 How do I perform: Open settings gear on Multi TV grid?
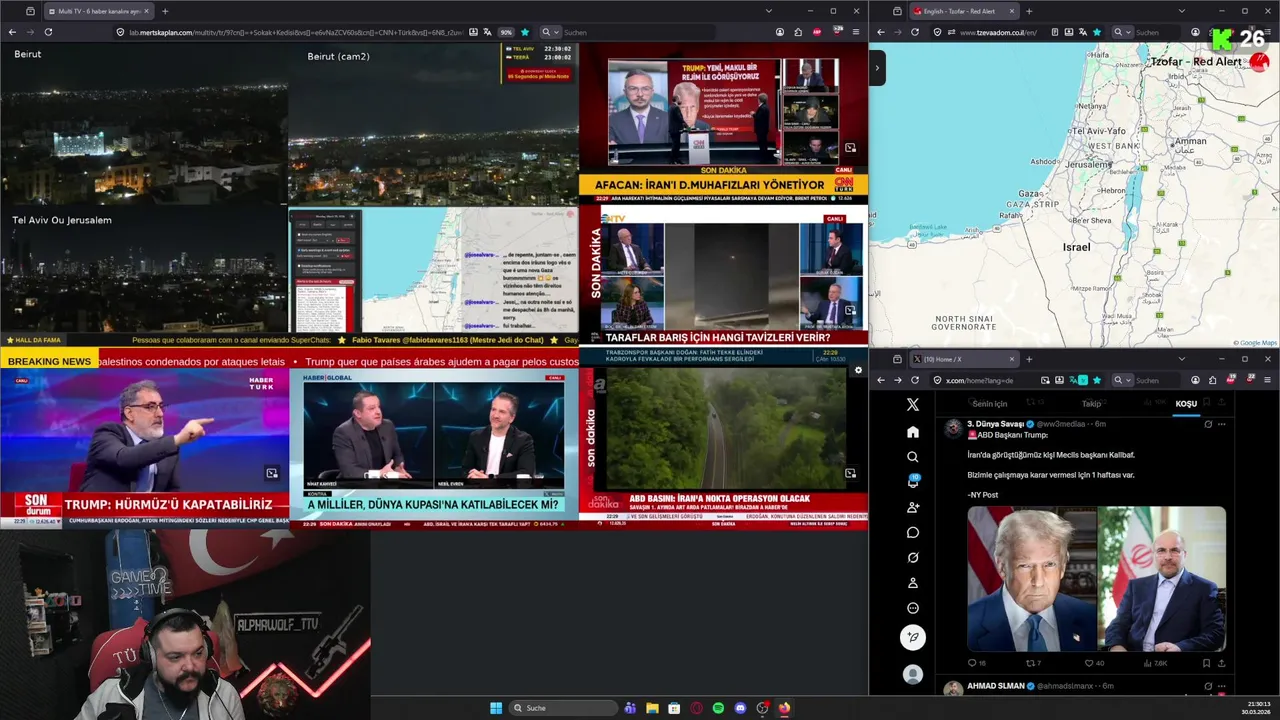tap(857, 370)
